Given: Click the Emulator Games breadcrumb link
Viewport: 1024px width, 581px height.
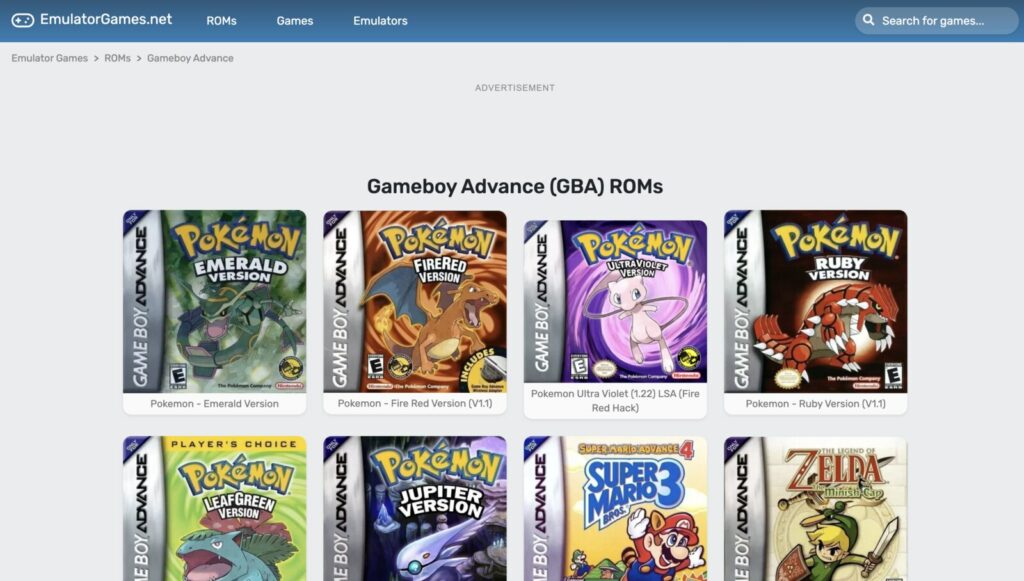Looking at the screenshot, I should (x=49, y=58).
